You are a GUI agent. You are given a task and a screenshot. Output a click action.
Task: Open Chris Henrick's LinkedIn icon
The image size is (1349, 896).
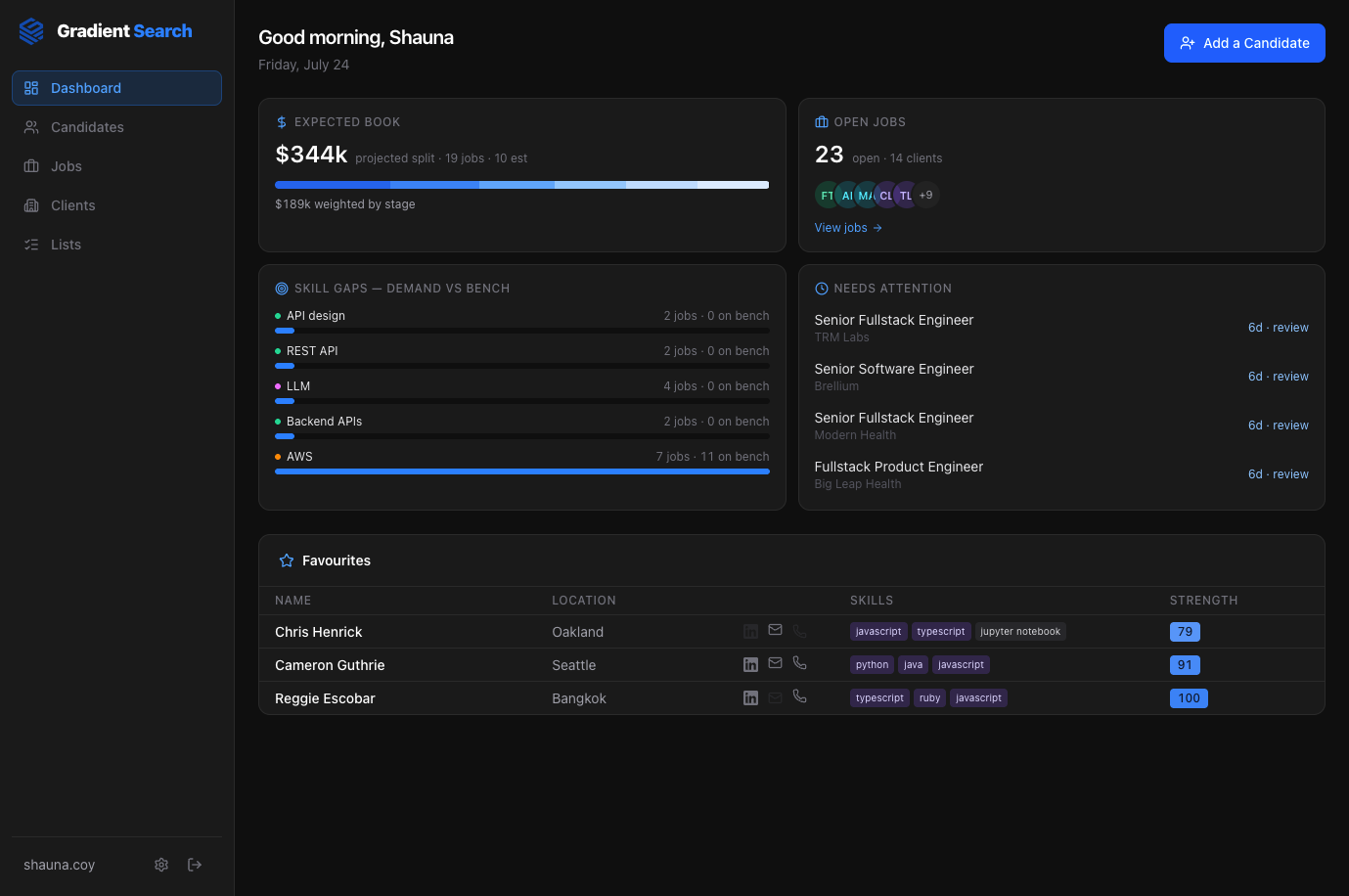[750, 632]
